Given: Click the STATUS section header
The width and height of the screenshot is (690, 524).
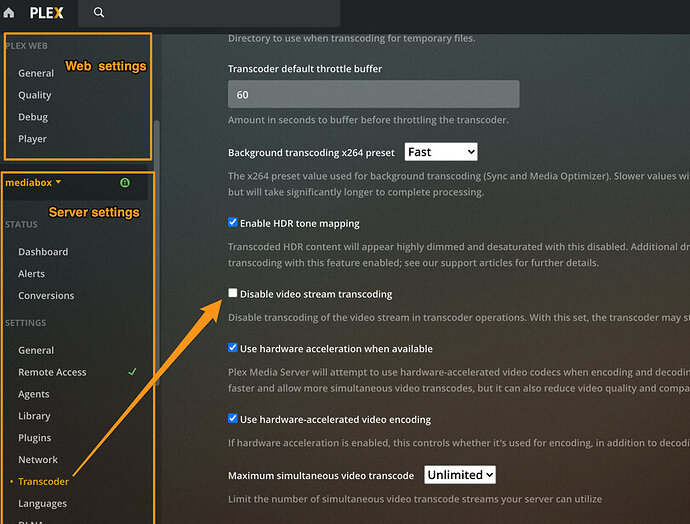Looking at the screenshot, I should click(21, 224).
